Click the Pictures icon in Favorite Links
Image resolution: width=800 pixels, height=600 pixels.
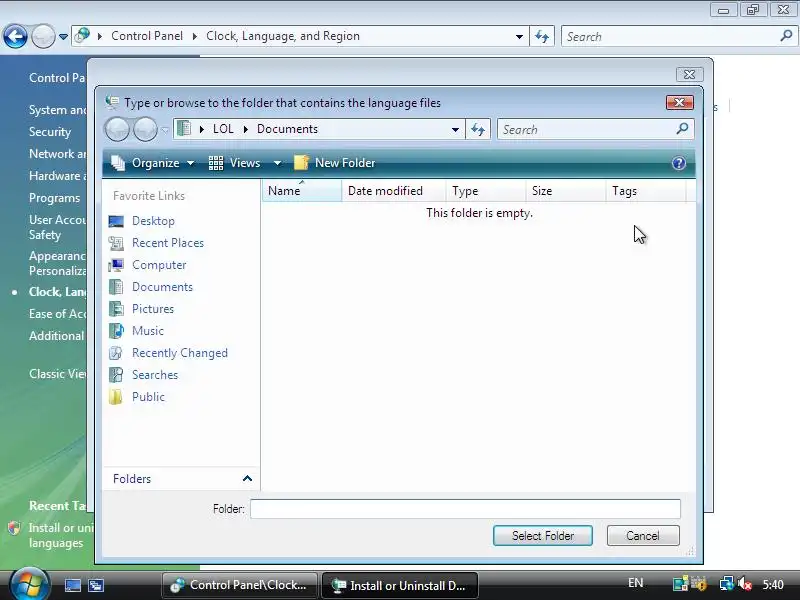pyautogui.click(x=116, y=309)
